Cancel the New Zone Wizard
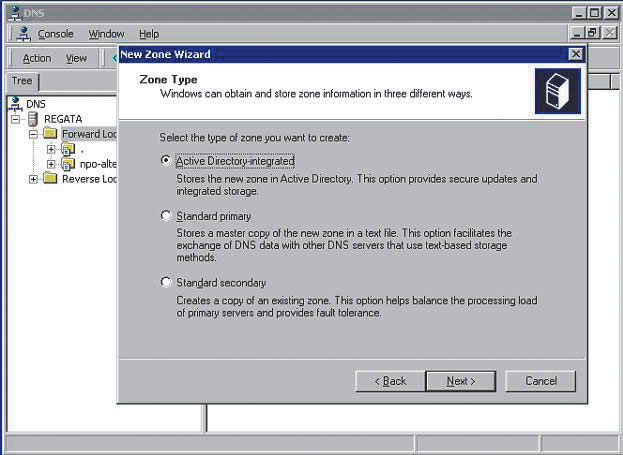623x455 pixels. [540, 381]
